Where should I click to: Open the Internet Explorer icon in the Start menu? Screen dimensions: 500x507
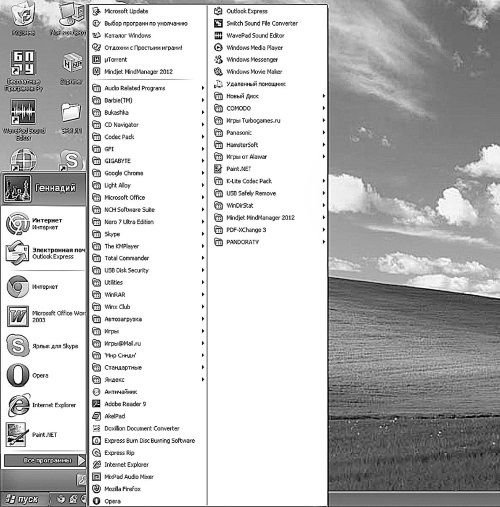pyautogui.click(x=18, y=405)
